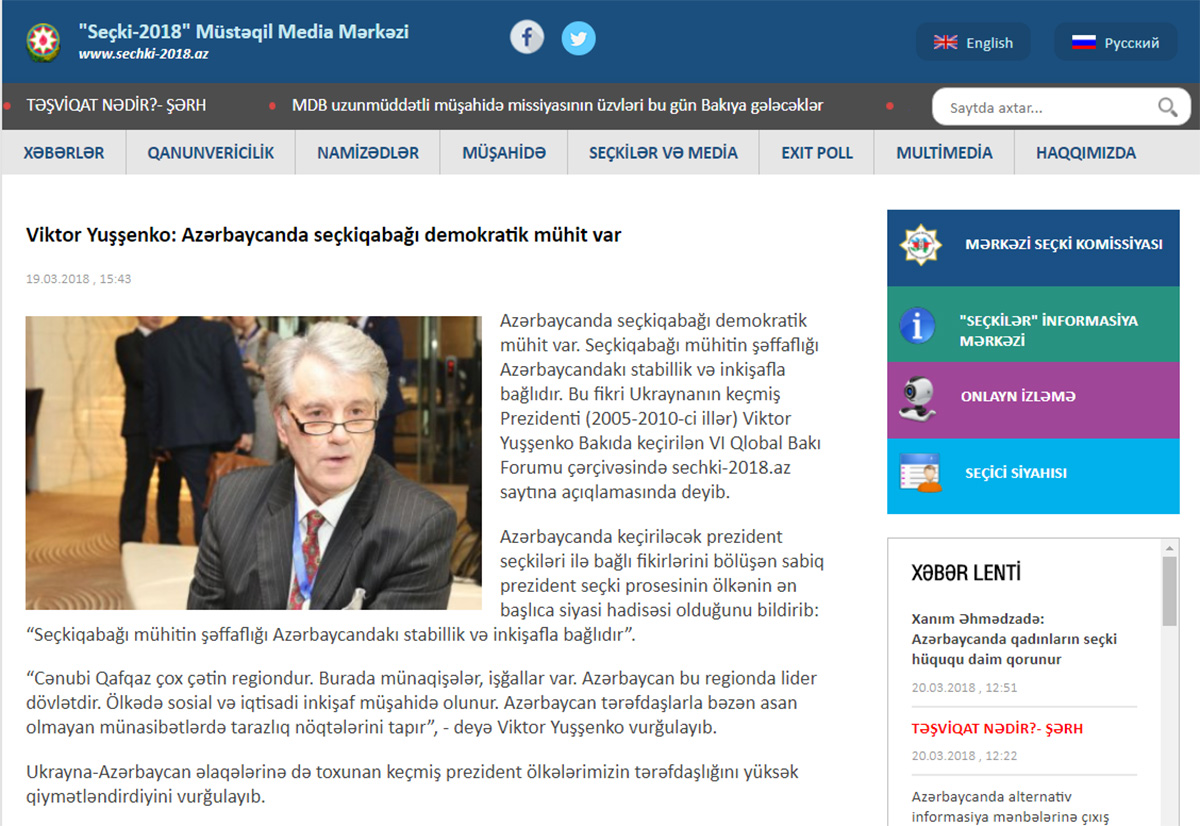Open the Xanım Əhmədzadə news item
This screenshot has height=826, width=1200.
pos(1014,639)
